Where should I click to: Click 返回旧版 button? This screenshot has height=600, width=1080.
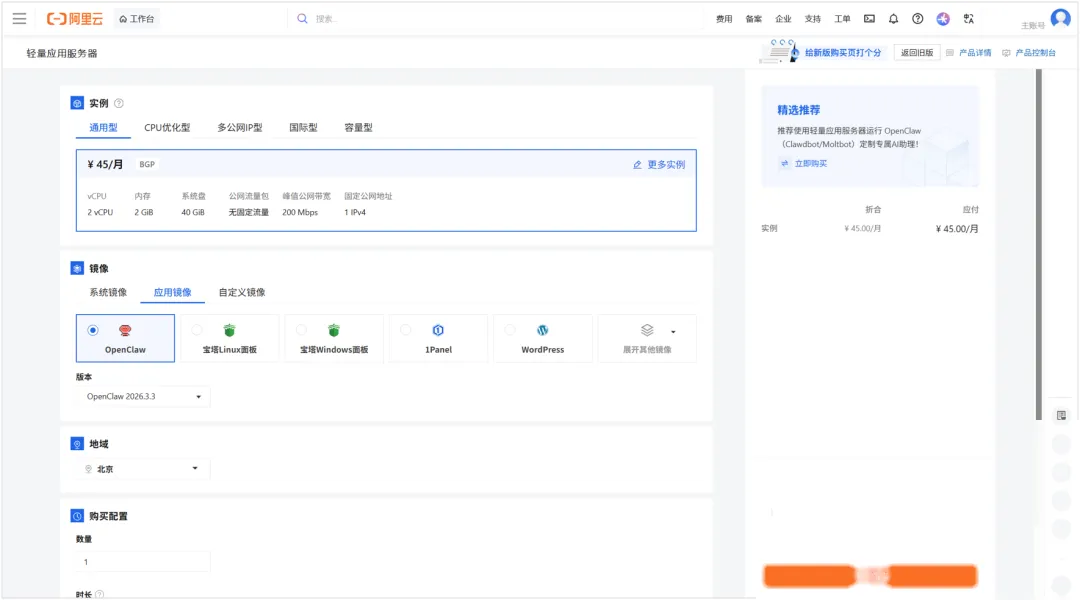(x=917, y=52)
